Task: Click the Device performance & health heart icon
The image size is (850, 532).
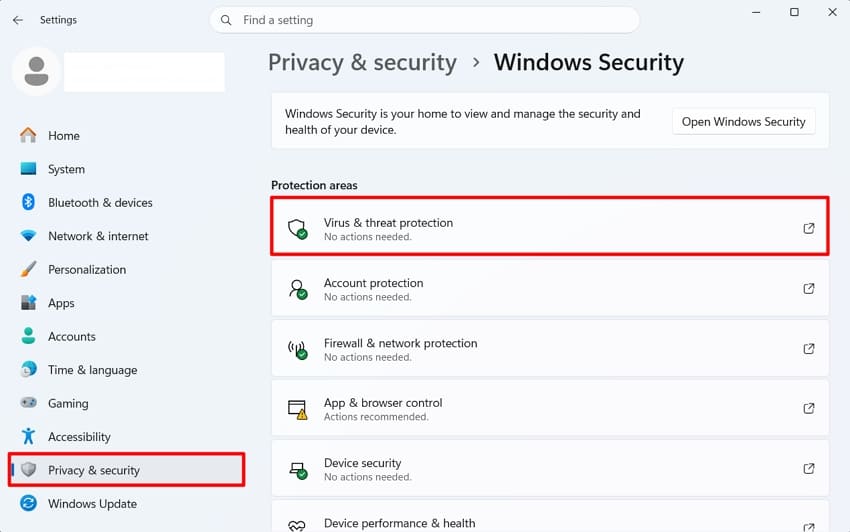Action: click(297, 525)
